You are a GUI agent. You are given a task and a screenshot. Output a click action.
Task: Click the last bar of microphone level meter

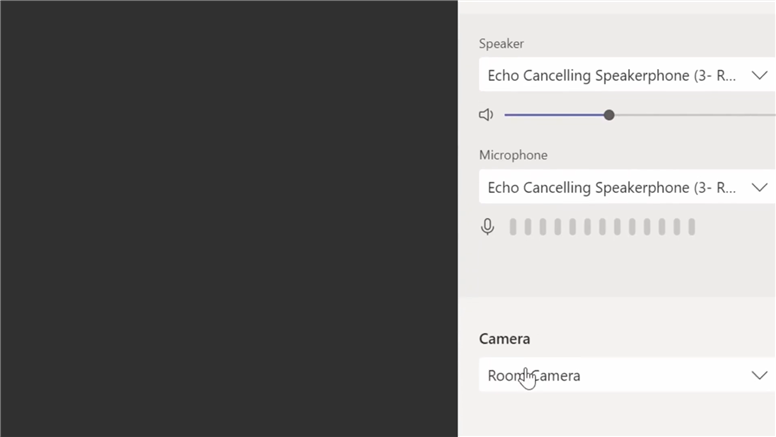(x=691, y=227)
